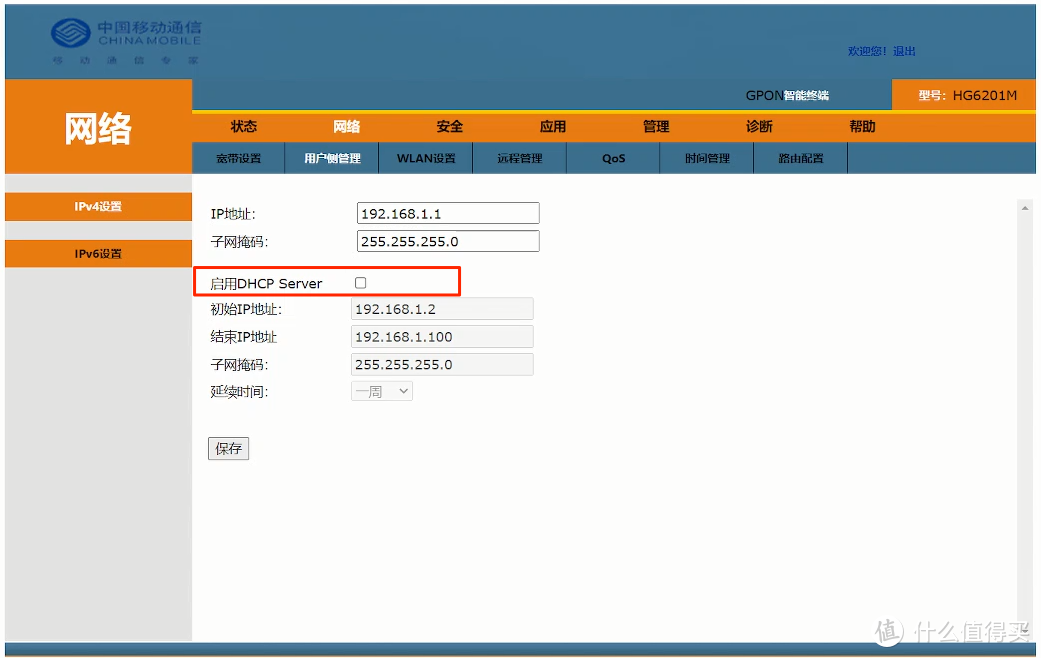
Task: Switch to the 远程管理 remote management tab
Action: (519, 157)
